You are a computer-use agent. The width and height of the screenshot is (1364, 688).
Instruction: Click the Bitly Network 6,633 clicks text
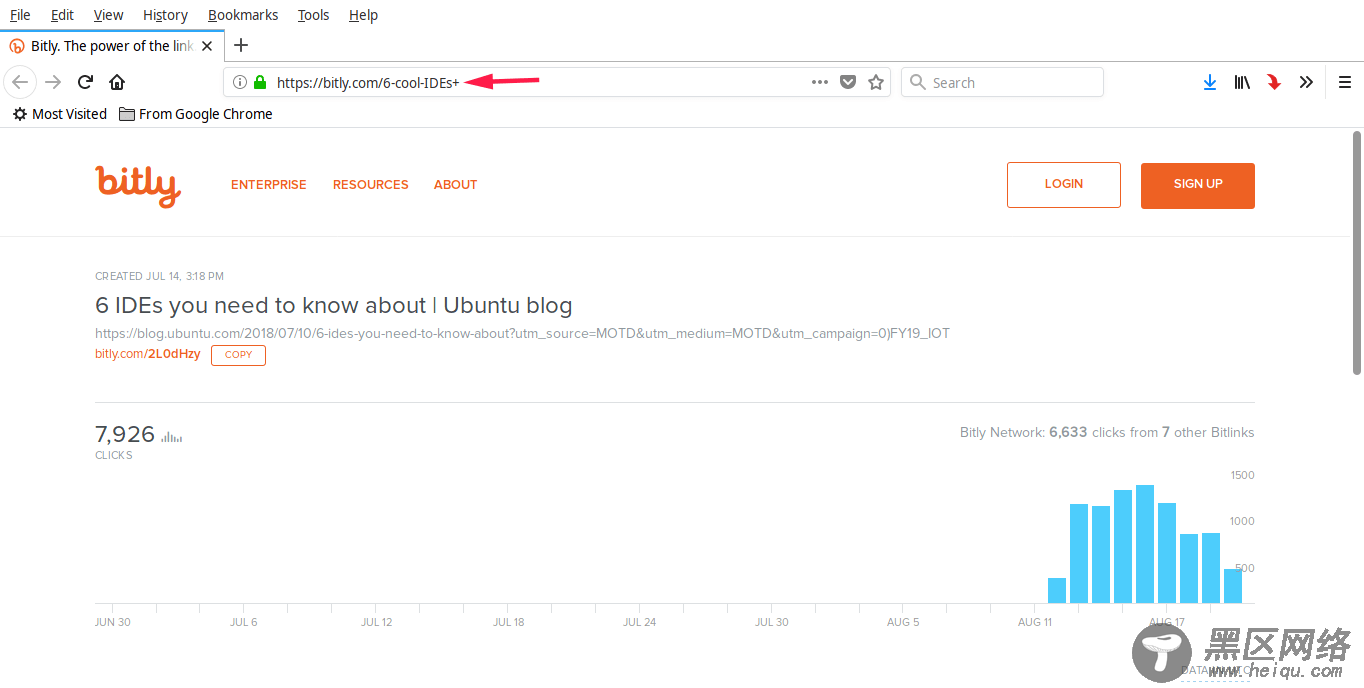[x=1107, y=433]
